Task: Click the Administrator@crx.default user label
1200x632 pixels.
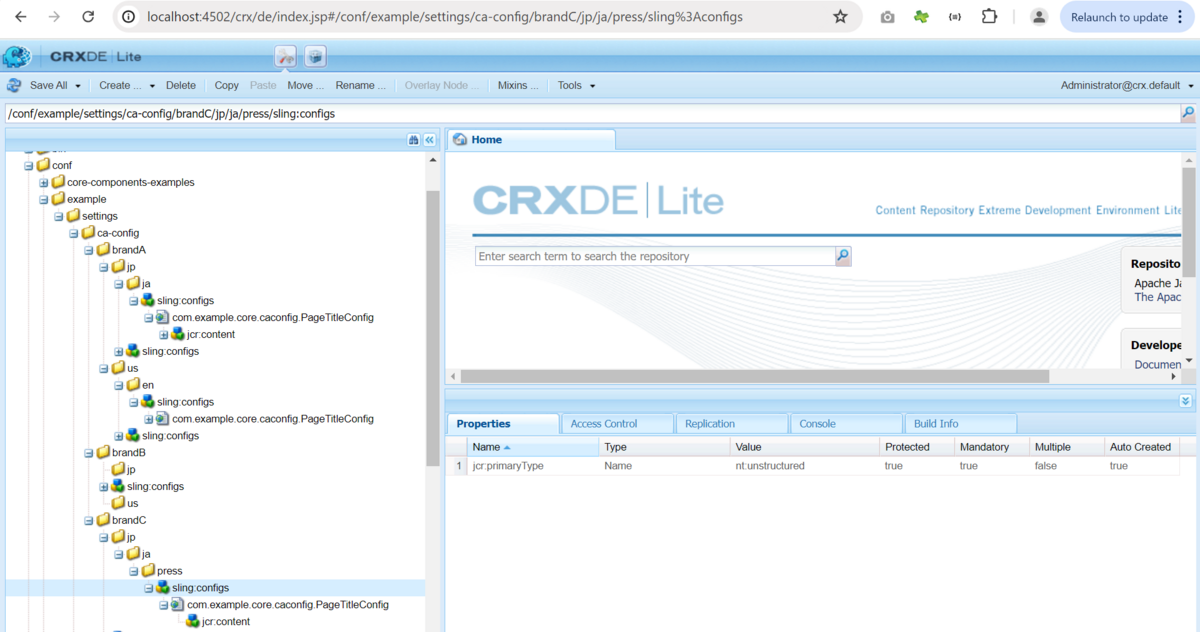Action: 1121,86
